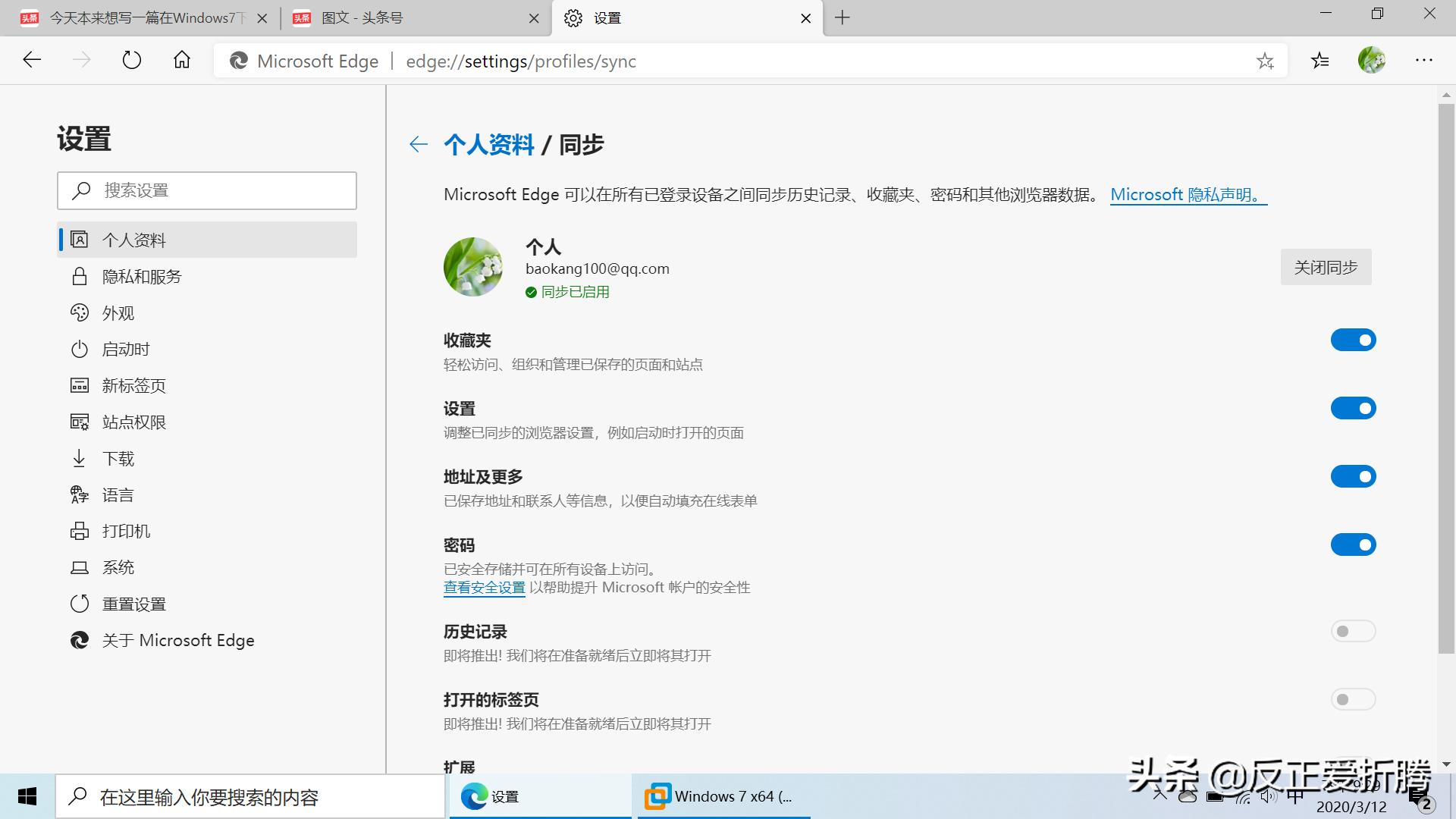Turn off the 密码 sync toggle
Image resolution: width=1456 pixels, height=819 pixels.
(1354, 544)
